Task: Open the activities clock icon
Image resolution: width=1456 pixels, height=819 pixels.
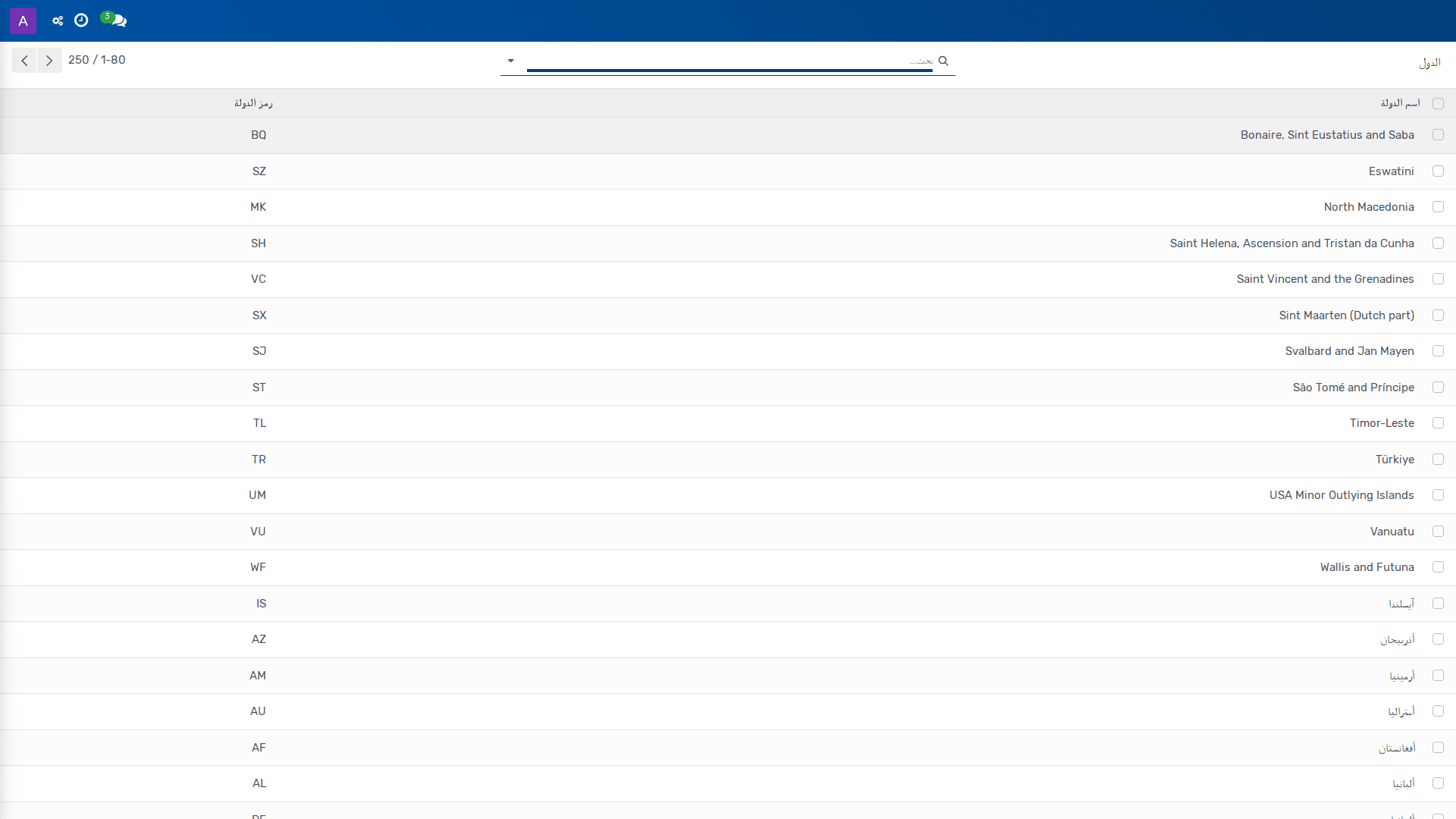Action: 81,20
